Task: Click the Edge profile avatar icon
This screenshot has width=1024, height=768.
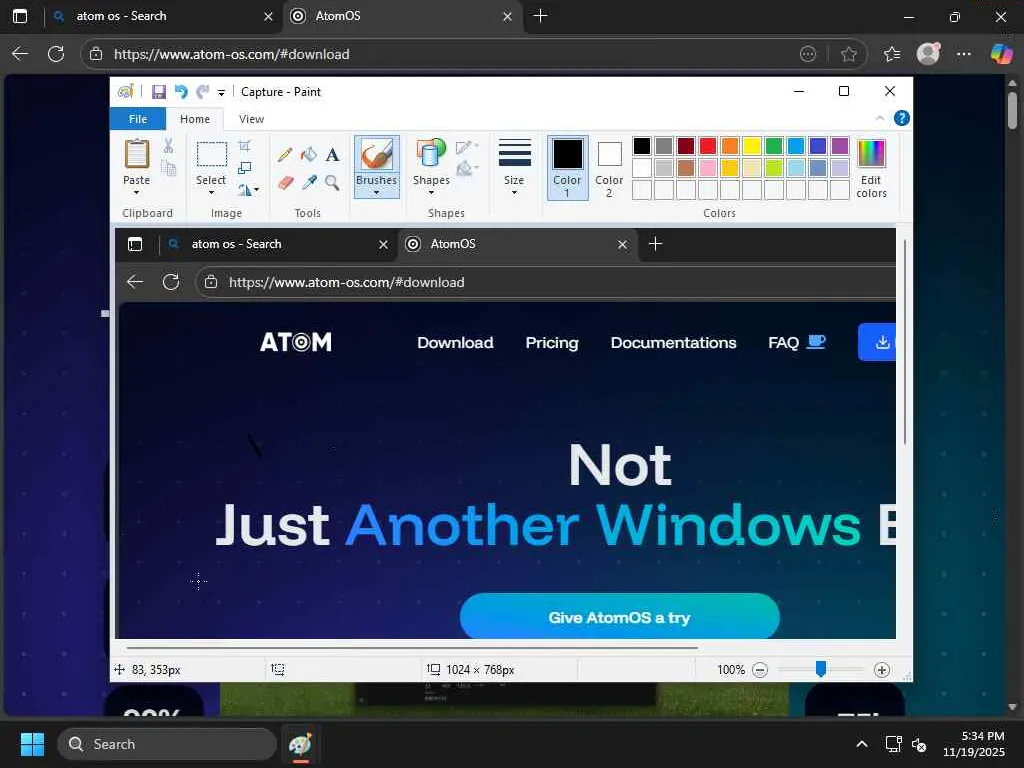Action: (x=928, y=54)
